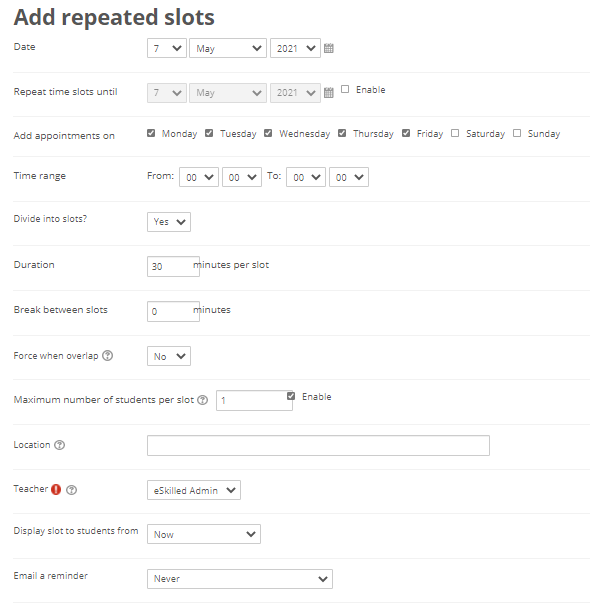
Task: Select the From hour dropdown in Time range
Action: click(199, 177)
